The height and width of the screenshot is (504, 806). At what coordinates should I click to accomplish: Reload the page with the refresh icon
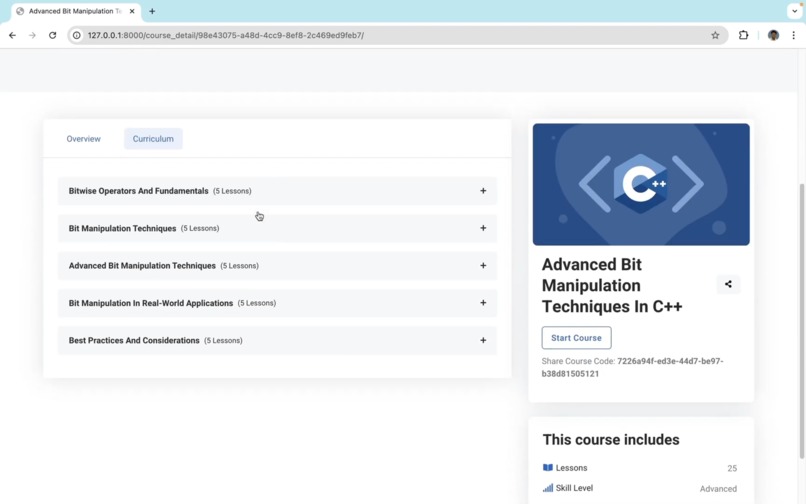tap(52, 35)
